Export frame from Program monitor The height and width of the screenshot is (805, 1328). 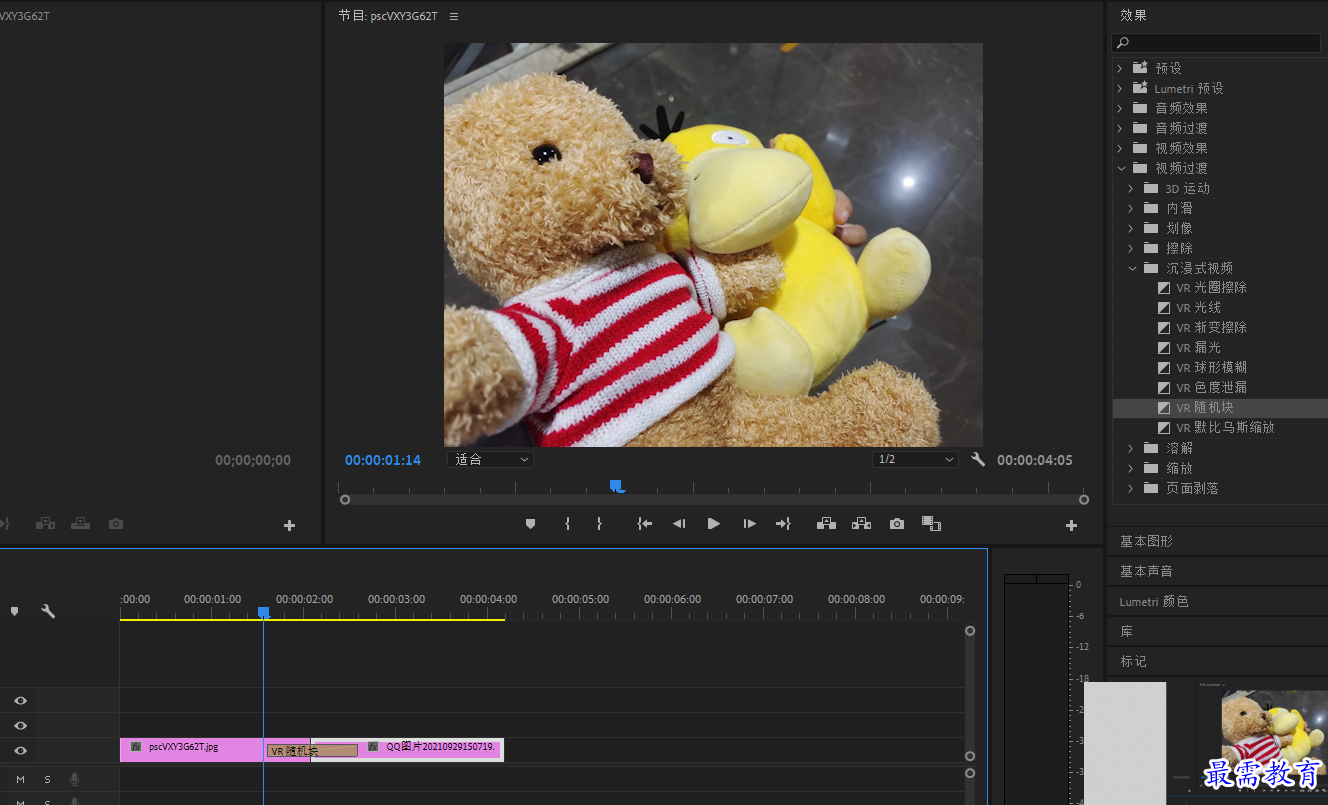pyautogui.click(x=897, y=524)
